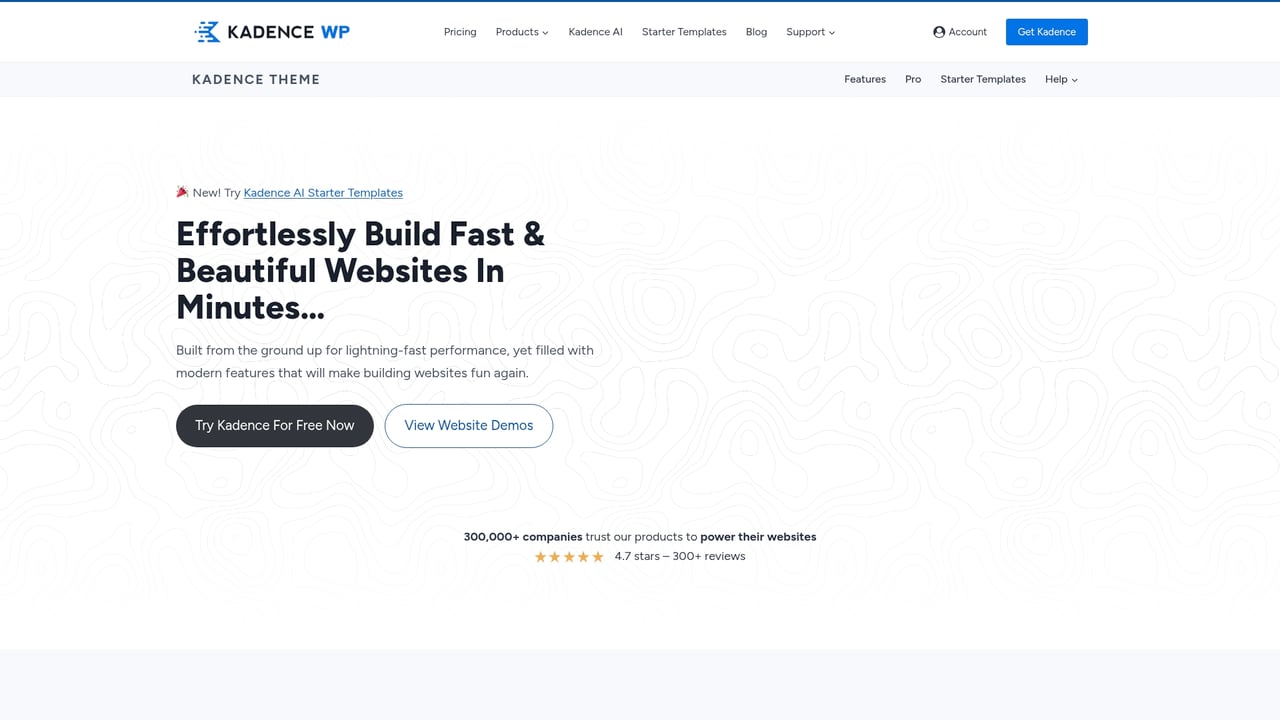Select Blog in the top navigation
Image resolution: width=1280 pixels, height=720 pixels.
pos(756,31)
